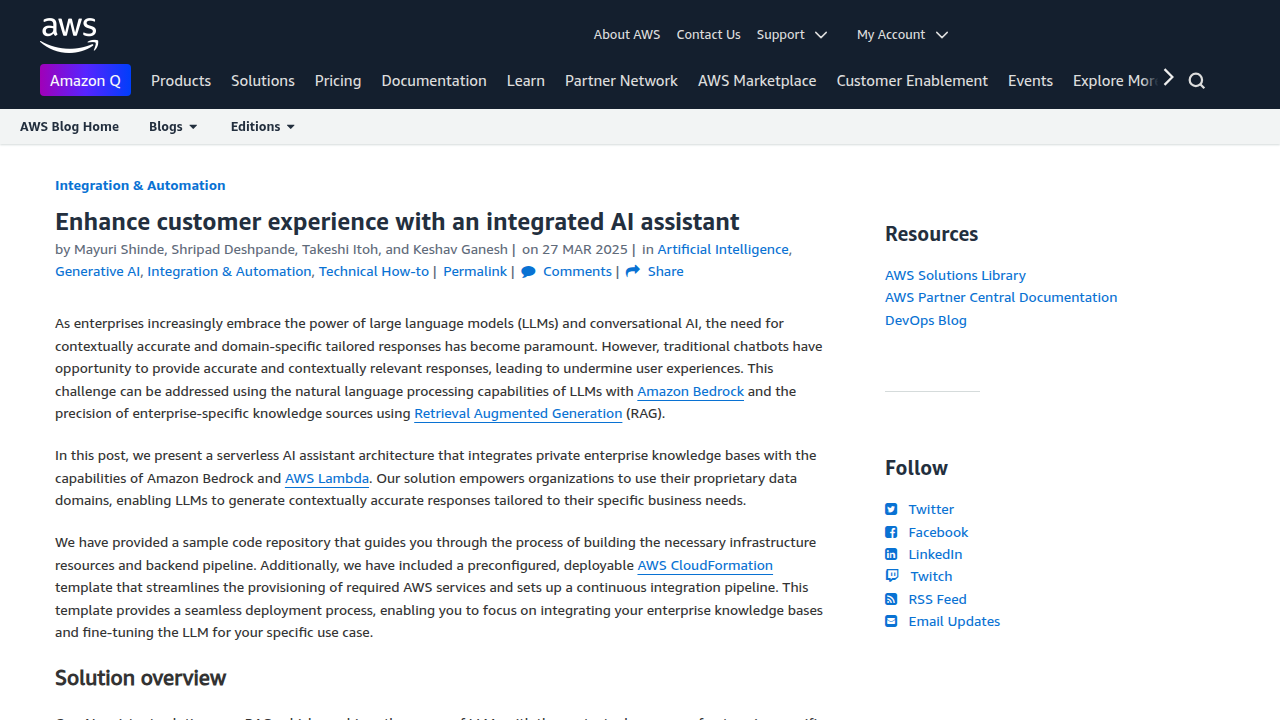Click the date 27 MAR 2025

[585, 250]
